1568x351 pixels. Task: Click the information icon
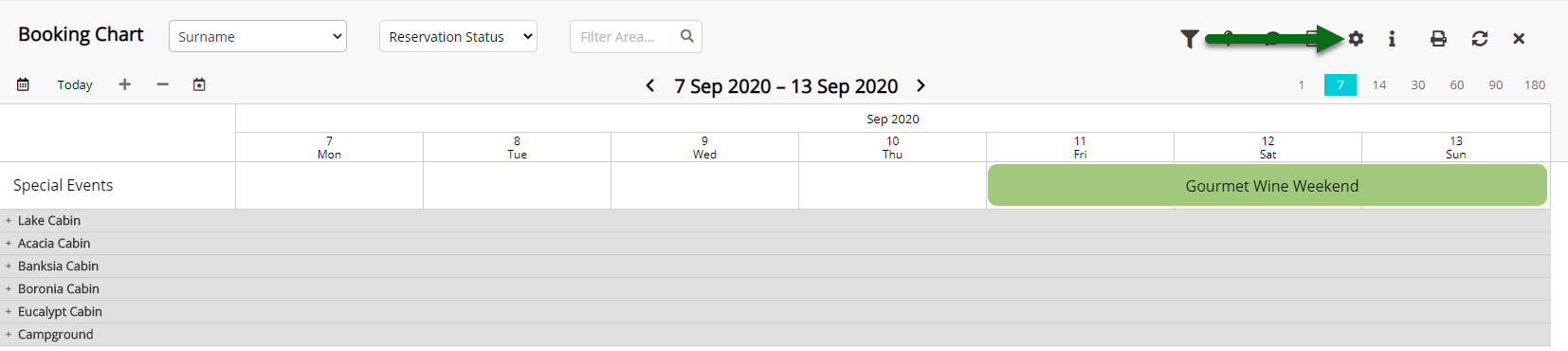coord(1392,38)
